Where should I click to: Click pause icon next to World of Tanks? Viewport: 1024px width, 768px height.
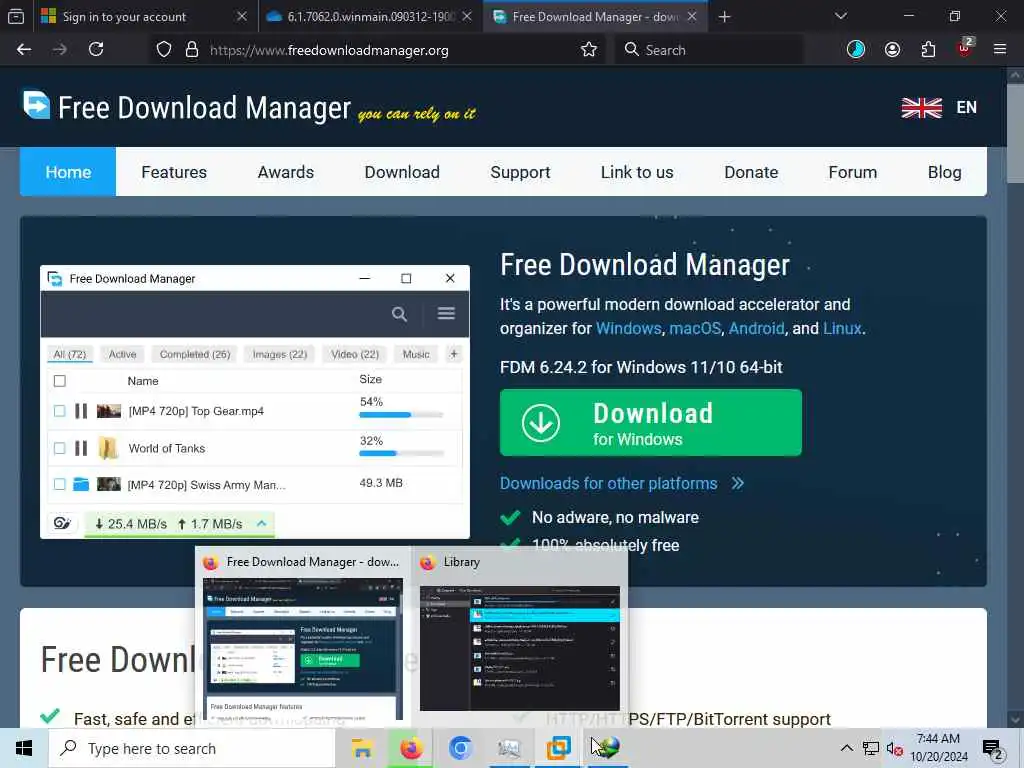click(x=81, y=448)
